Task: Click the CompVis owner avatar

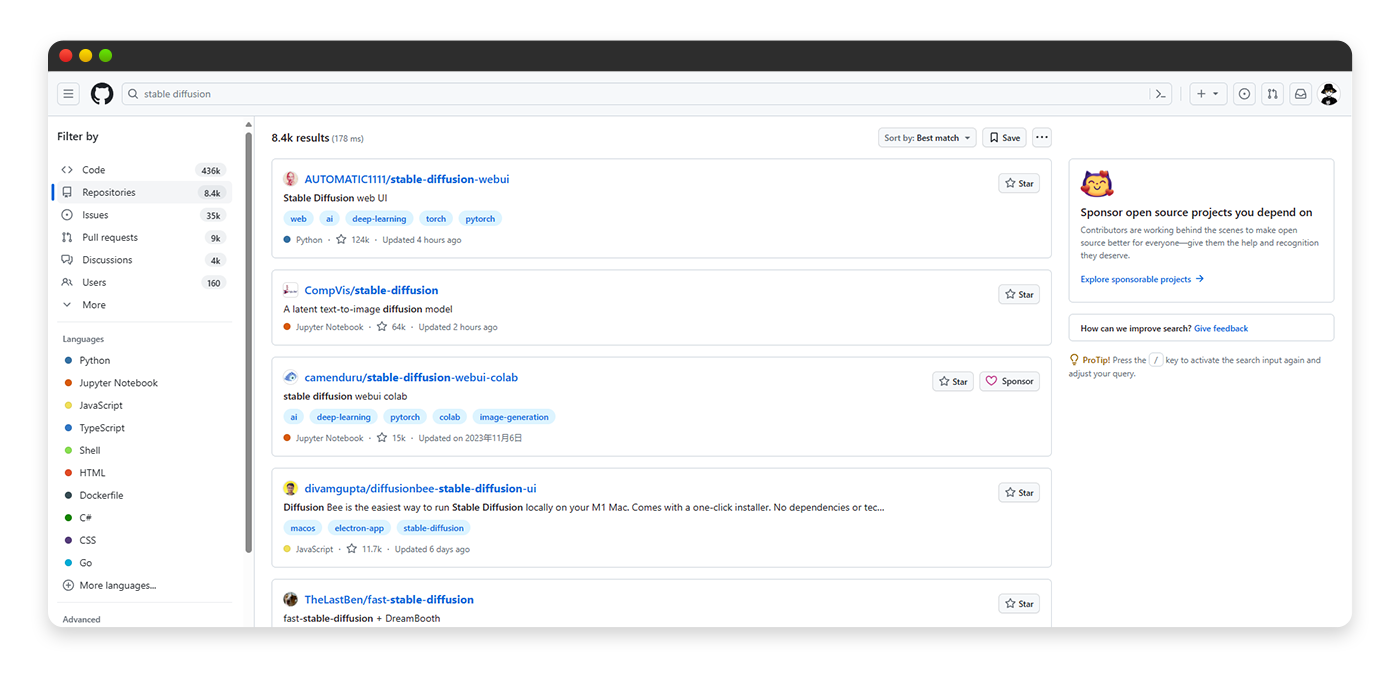Action: [x=291, y=290]
